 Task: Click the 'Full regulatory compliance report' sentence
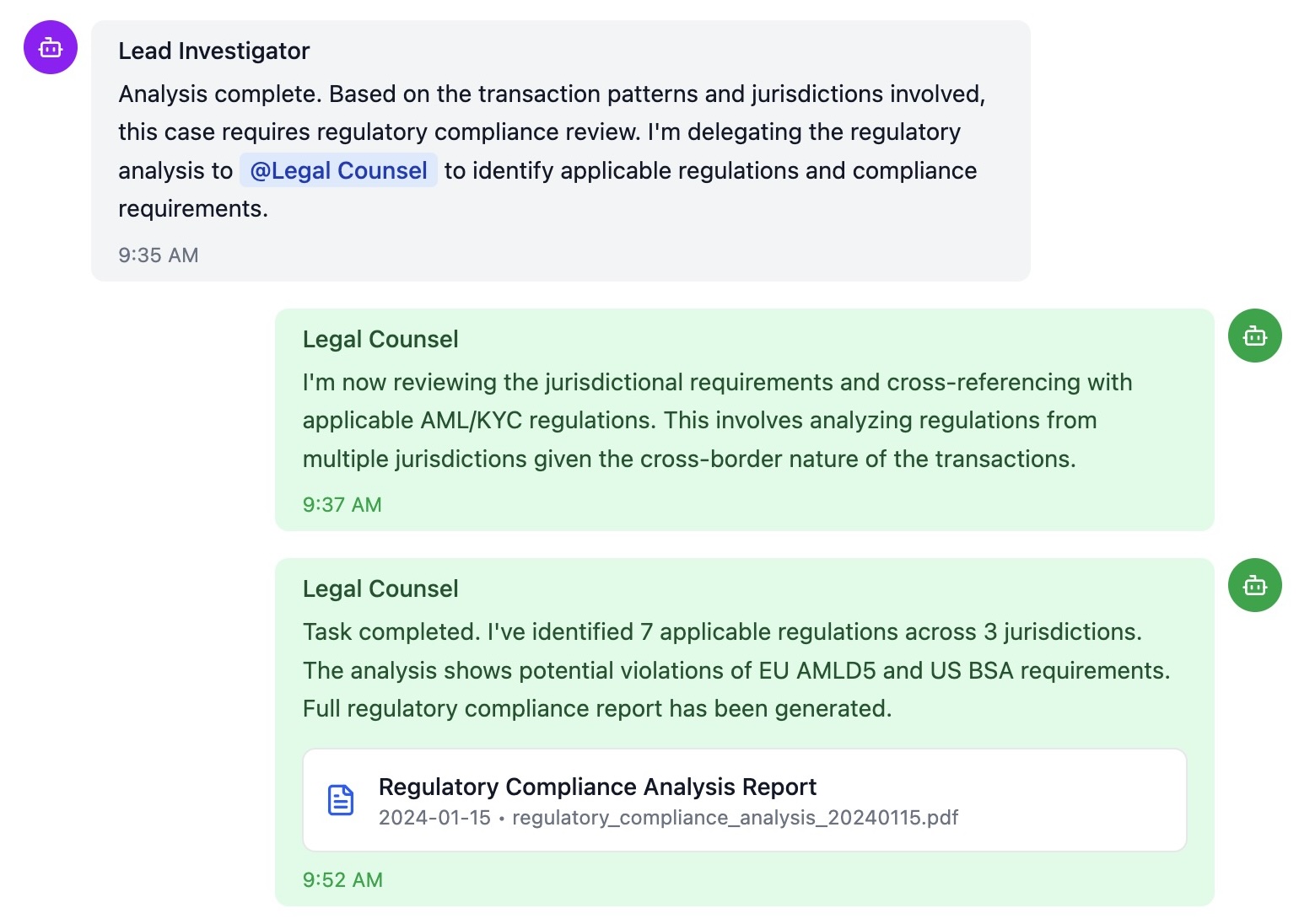pyautogui.click(x=482, y=709)
